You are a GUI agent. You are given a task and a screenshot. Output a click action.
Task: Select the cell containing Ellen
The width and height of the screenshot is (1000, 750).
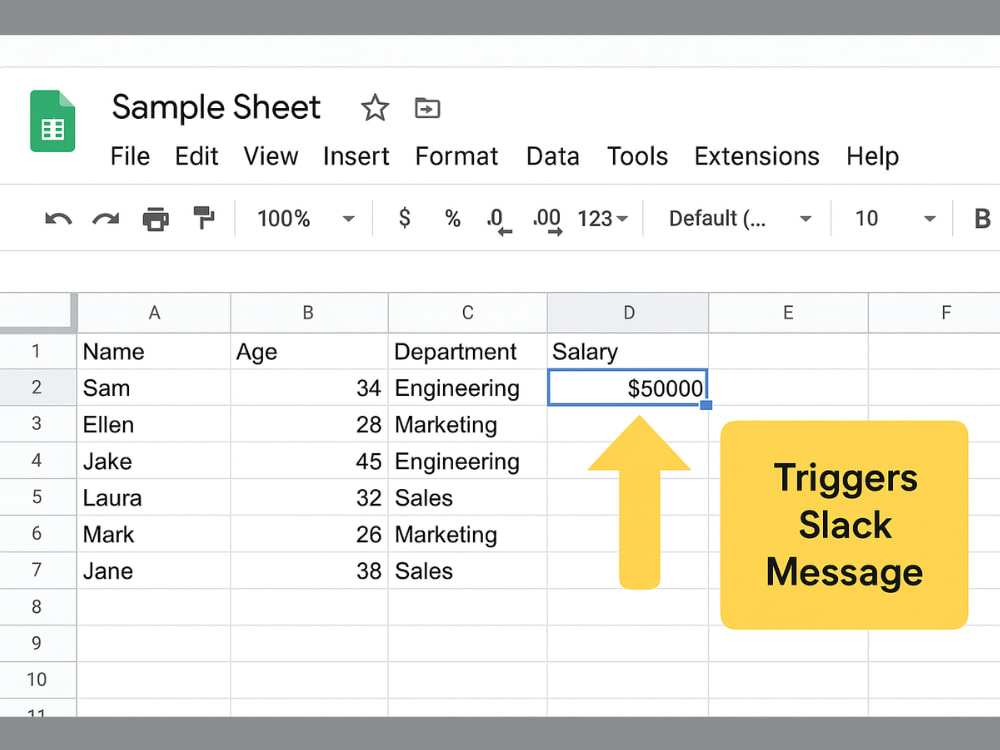154,424
